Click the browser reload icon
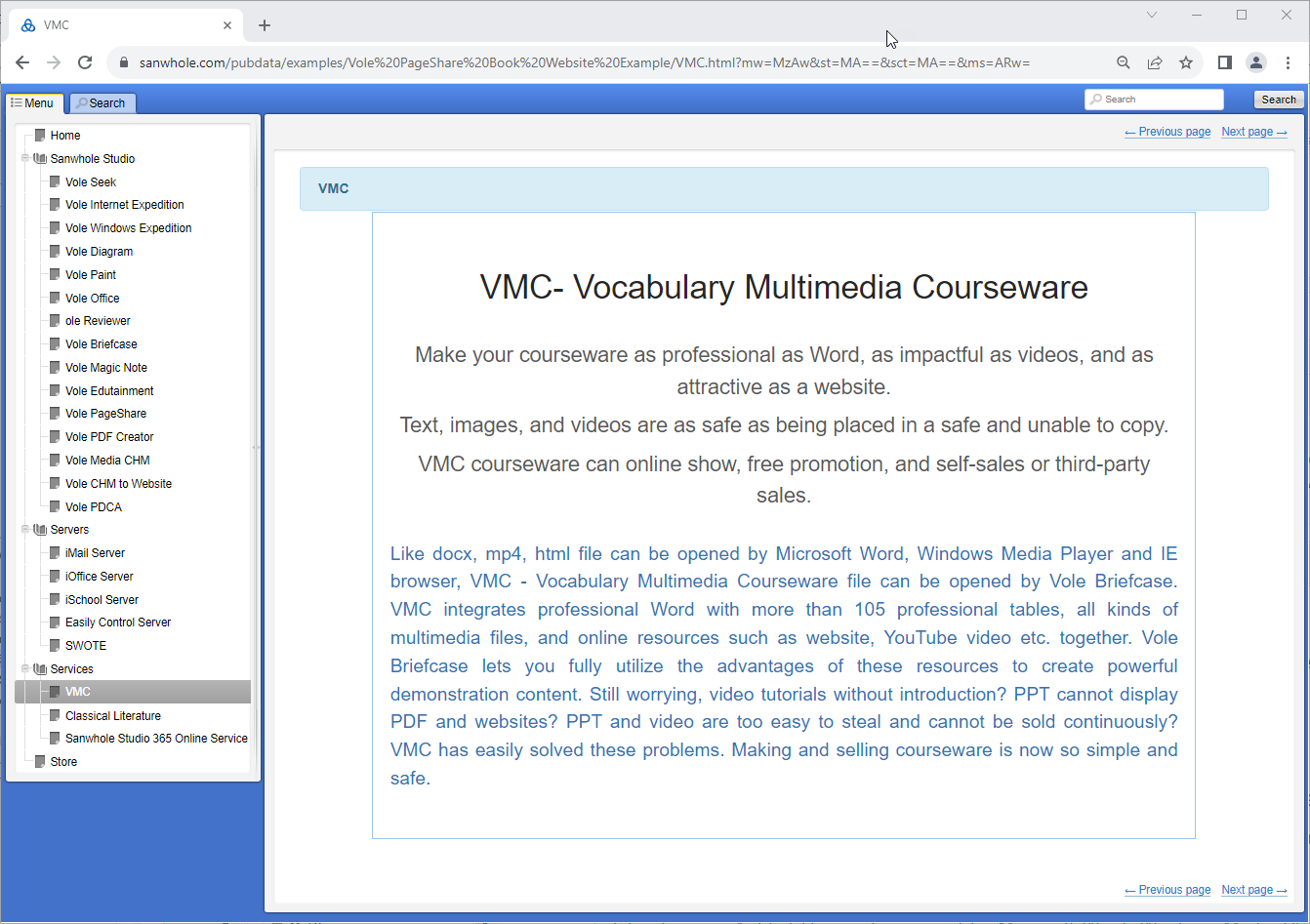This screenshot has width=1310, height=924. pyautogui.click(x=85, y=62)
